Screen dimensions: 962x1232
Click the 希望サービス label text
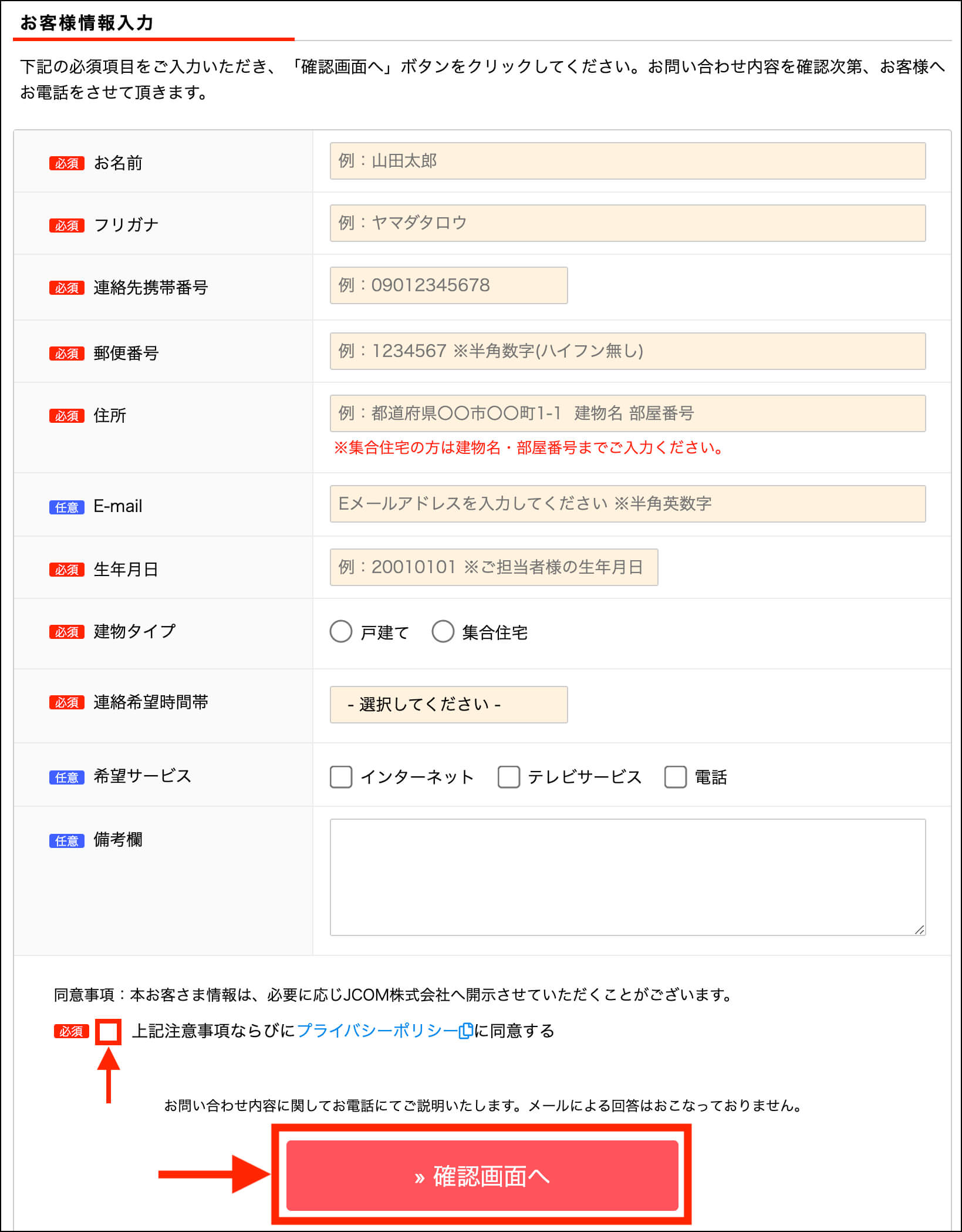click(143, 776)
